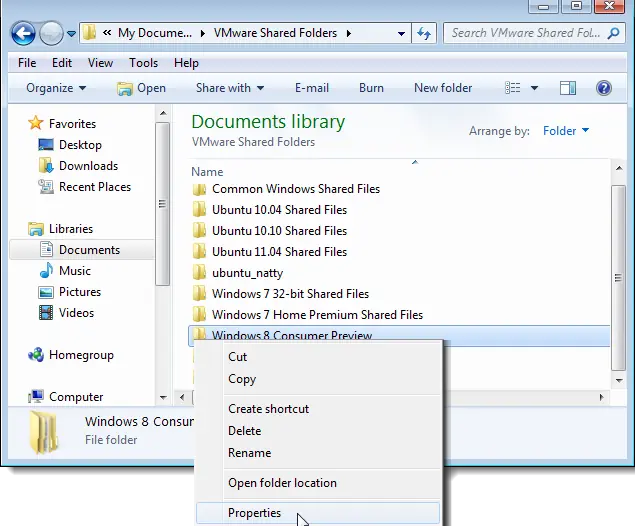Viewport: 635px width, 526px height.
Task: Click Windows 7 32-bit Shared Files folder icon
Action: [199, 294]
